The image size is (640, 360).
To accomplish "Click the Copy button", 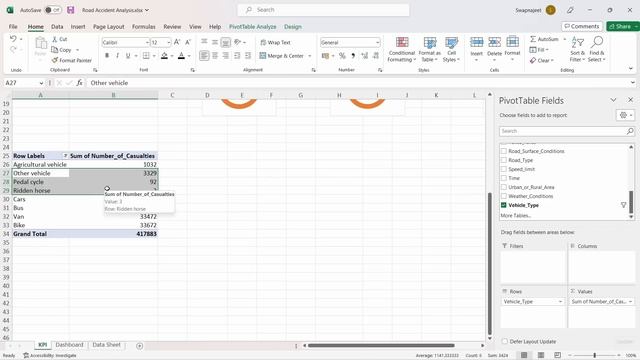I will 62,50.
